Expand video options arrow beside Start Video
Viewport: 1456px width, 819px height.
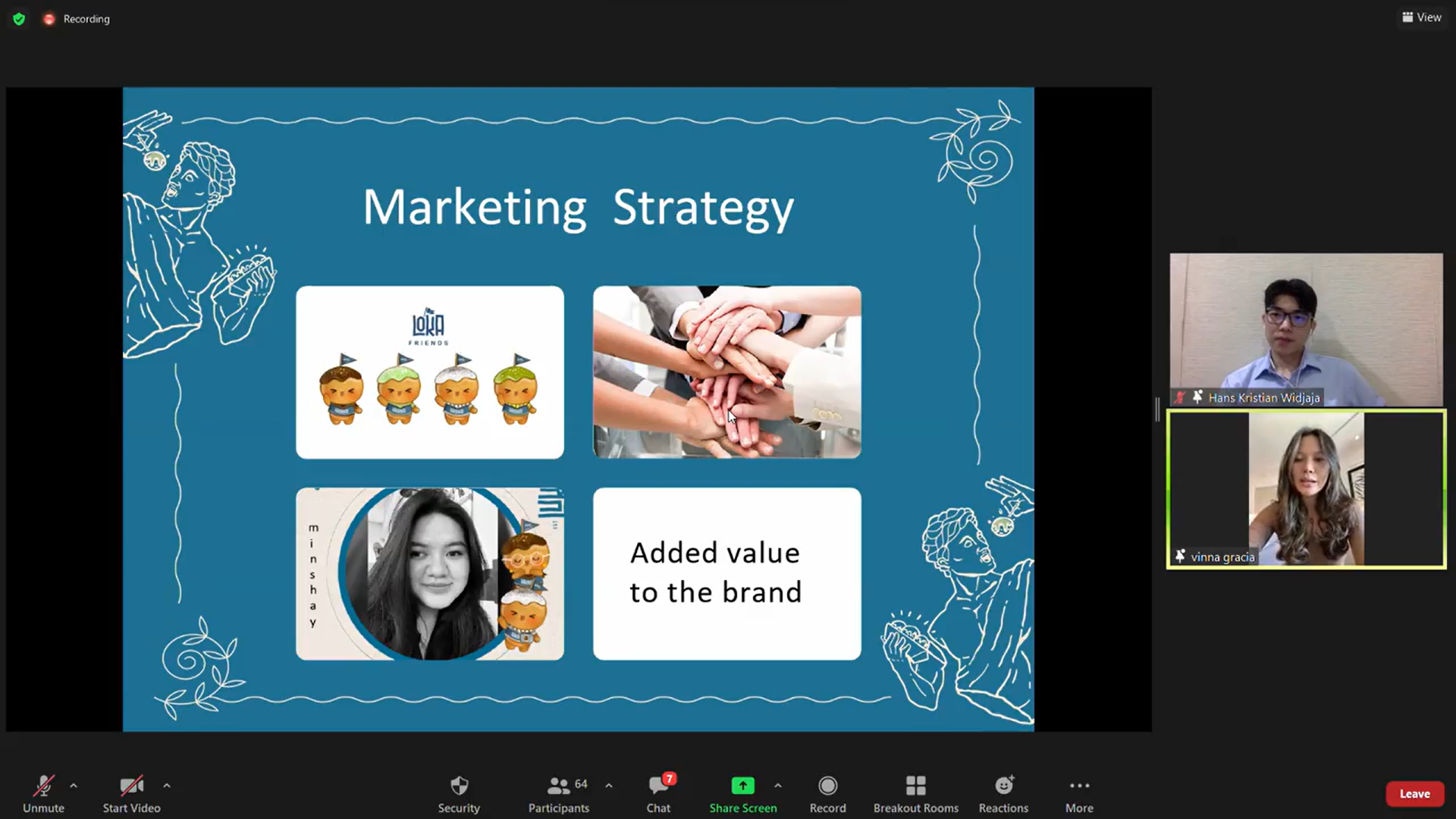point(167,786)
